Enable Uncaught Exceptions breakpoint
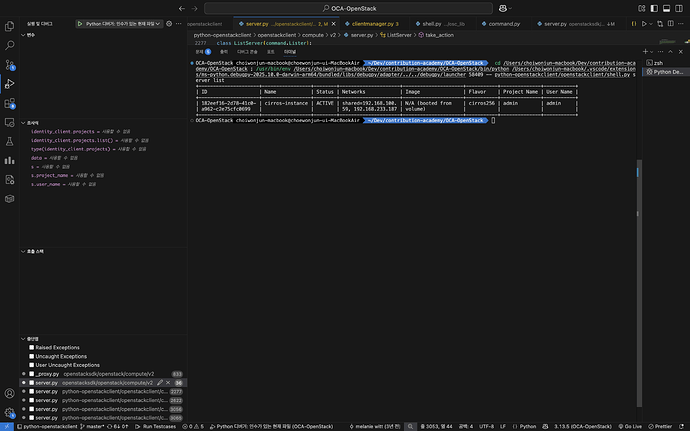This screenshot has width=690, height=431. [31, 356]
